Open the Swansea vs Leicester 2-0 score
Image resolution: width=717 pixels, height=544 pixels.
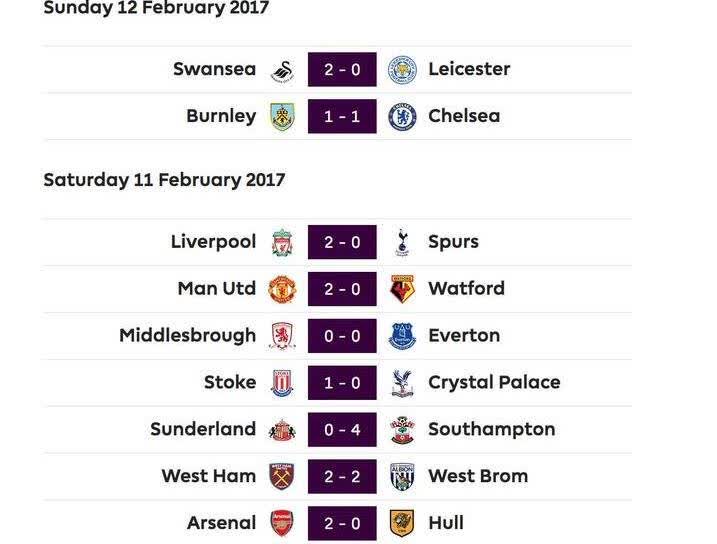tap(342, 69)
